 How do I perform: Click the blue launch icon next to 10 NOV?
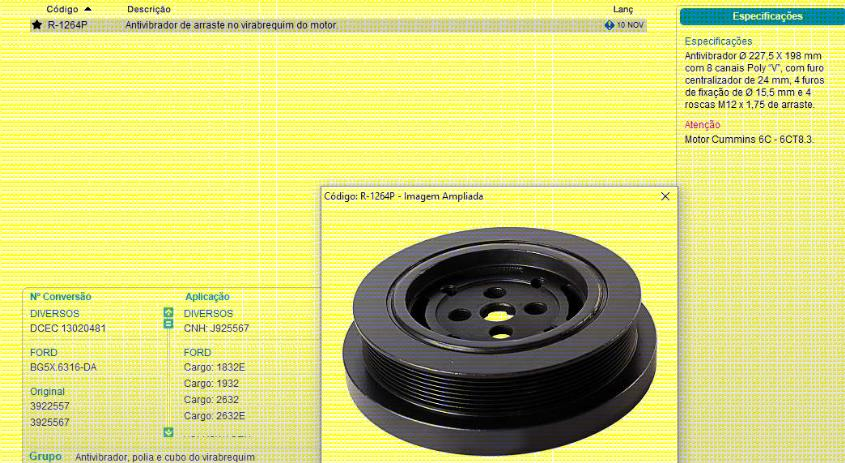[610, 24]
